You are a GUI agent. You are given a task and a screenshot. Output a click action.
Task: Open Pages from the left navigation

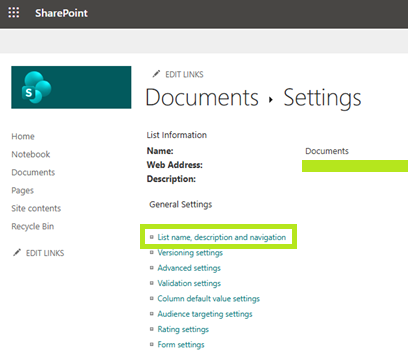22,190
